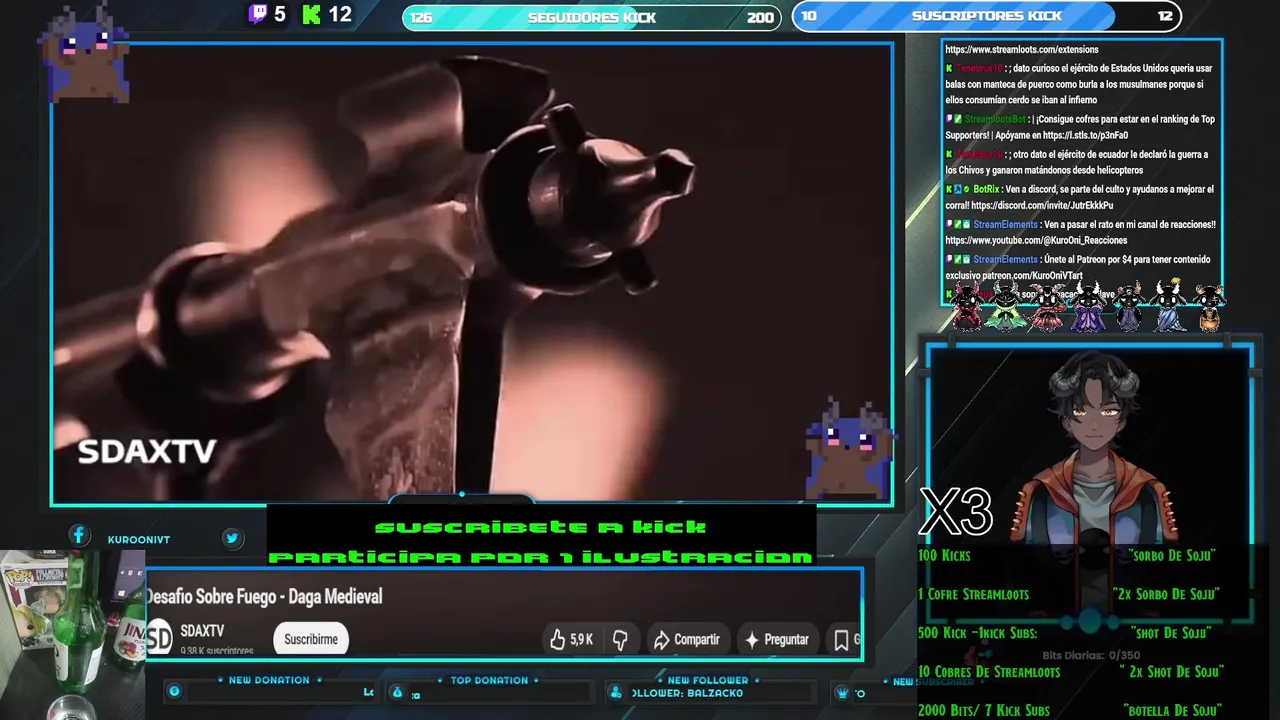The height and width of the screenshot is (720, 1280).
Task: Click the Compartir share button
Action: coord(686,640)
